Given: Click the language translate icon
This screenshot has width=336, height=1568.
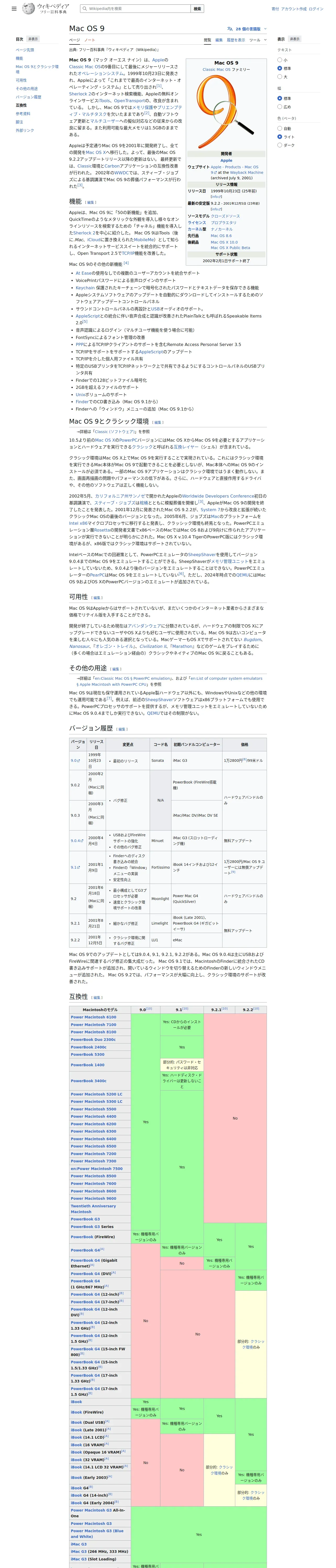Looking at the screenshot, I should 230,28.
